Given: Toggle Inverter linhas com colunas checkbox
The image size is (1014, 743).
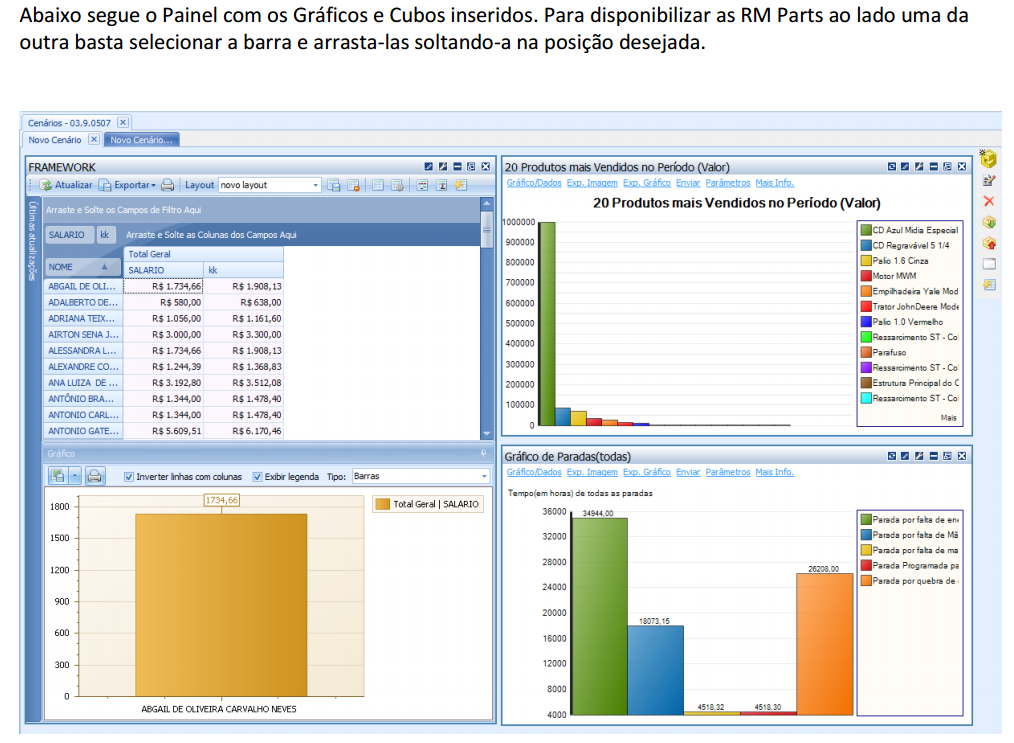Looking at the screenshot, I should [x=129, y=477].
